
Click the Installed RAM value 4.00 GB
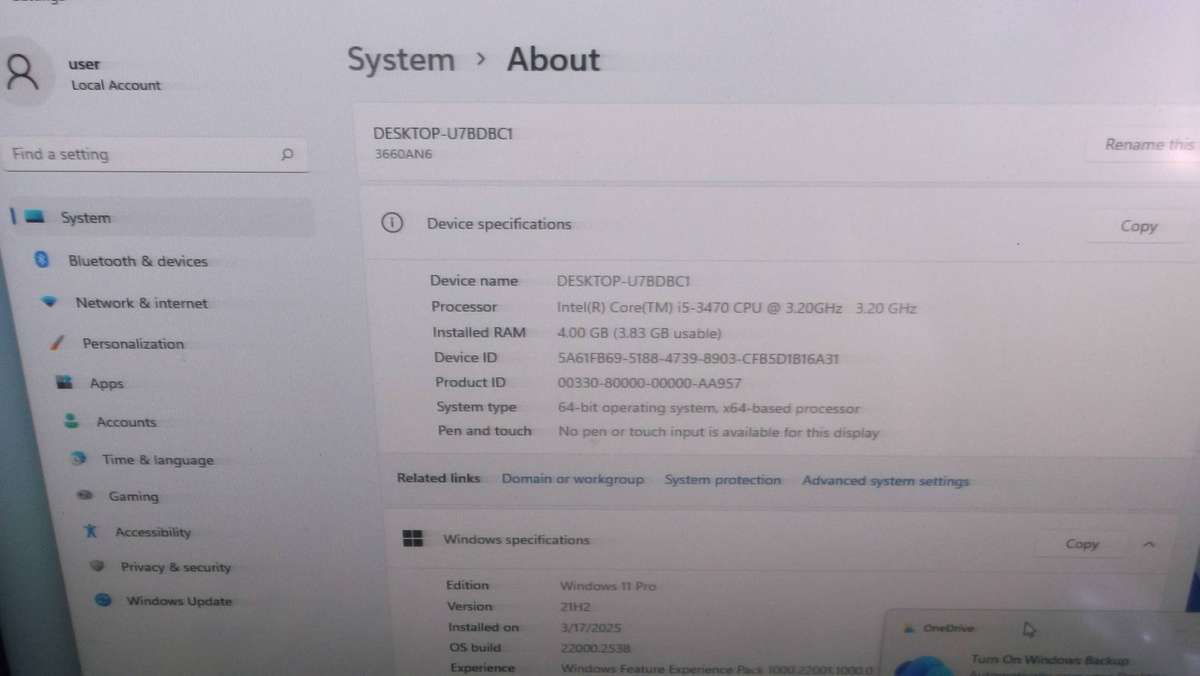pos(639,333)
